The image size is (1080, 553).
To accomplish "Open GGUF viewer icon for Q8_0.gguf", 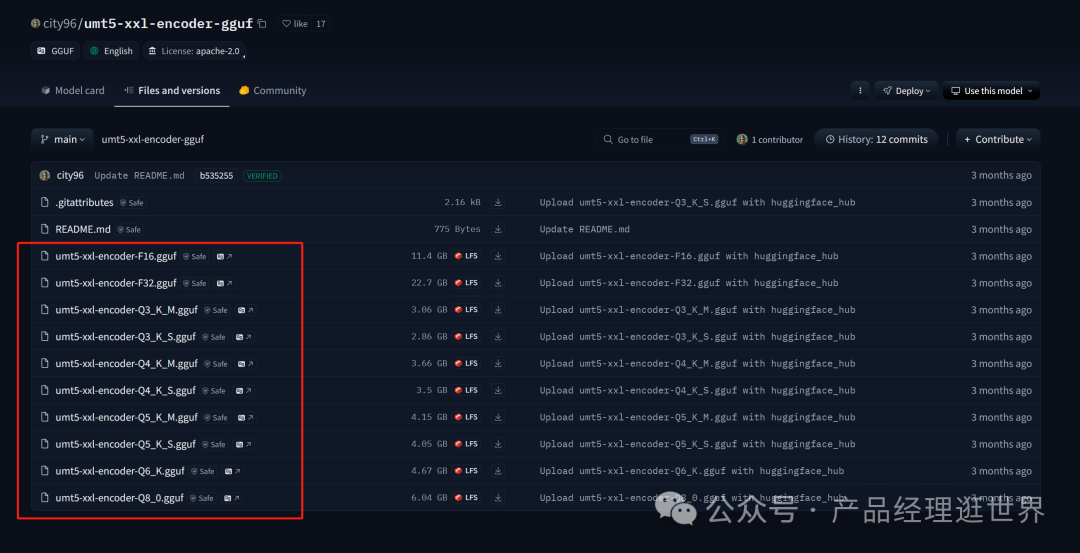I will (232, 498).
